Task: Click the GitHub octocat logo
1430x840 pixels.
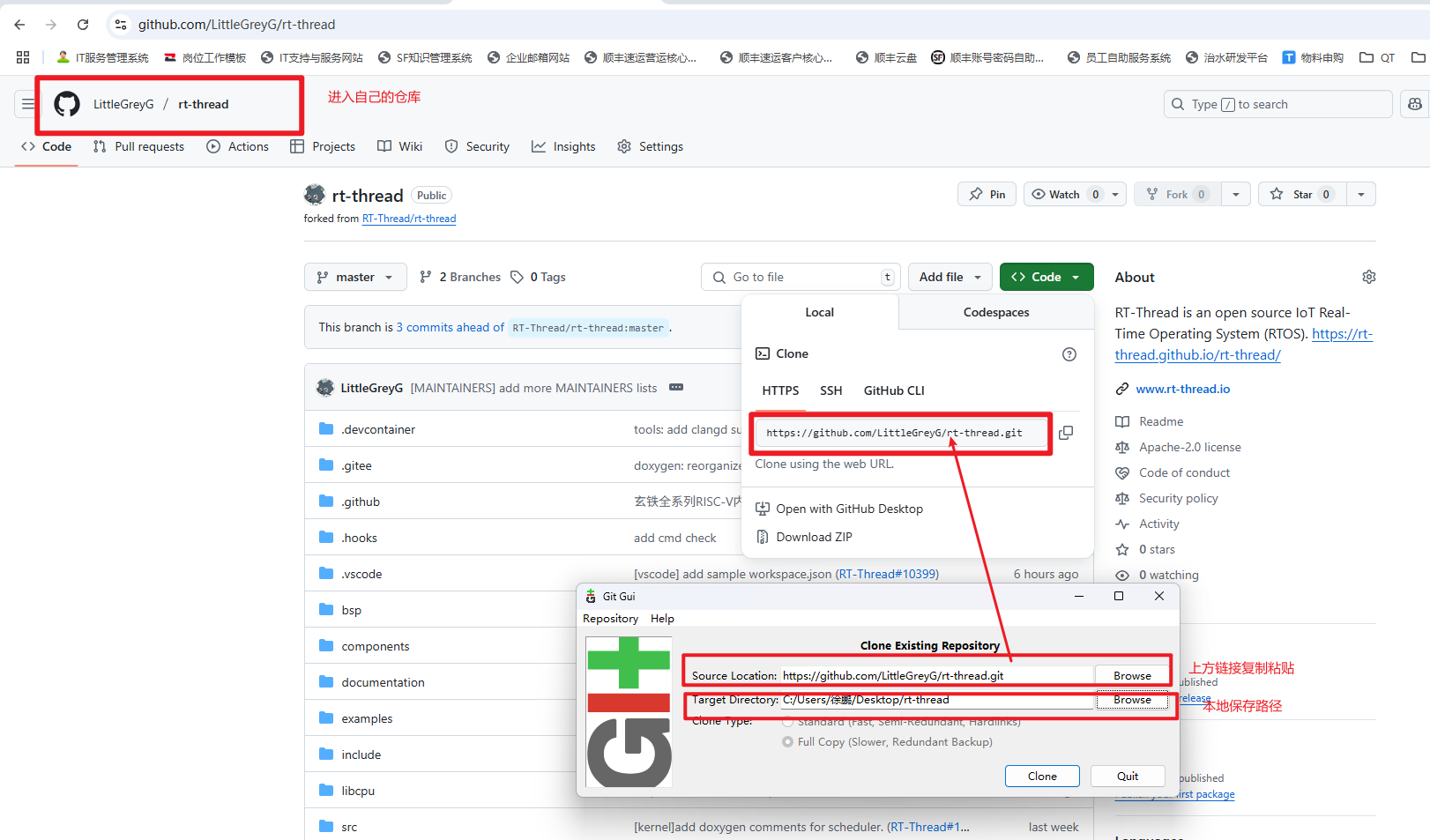Action: coord(67,104)
